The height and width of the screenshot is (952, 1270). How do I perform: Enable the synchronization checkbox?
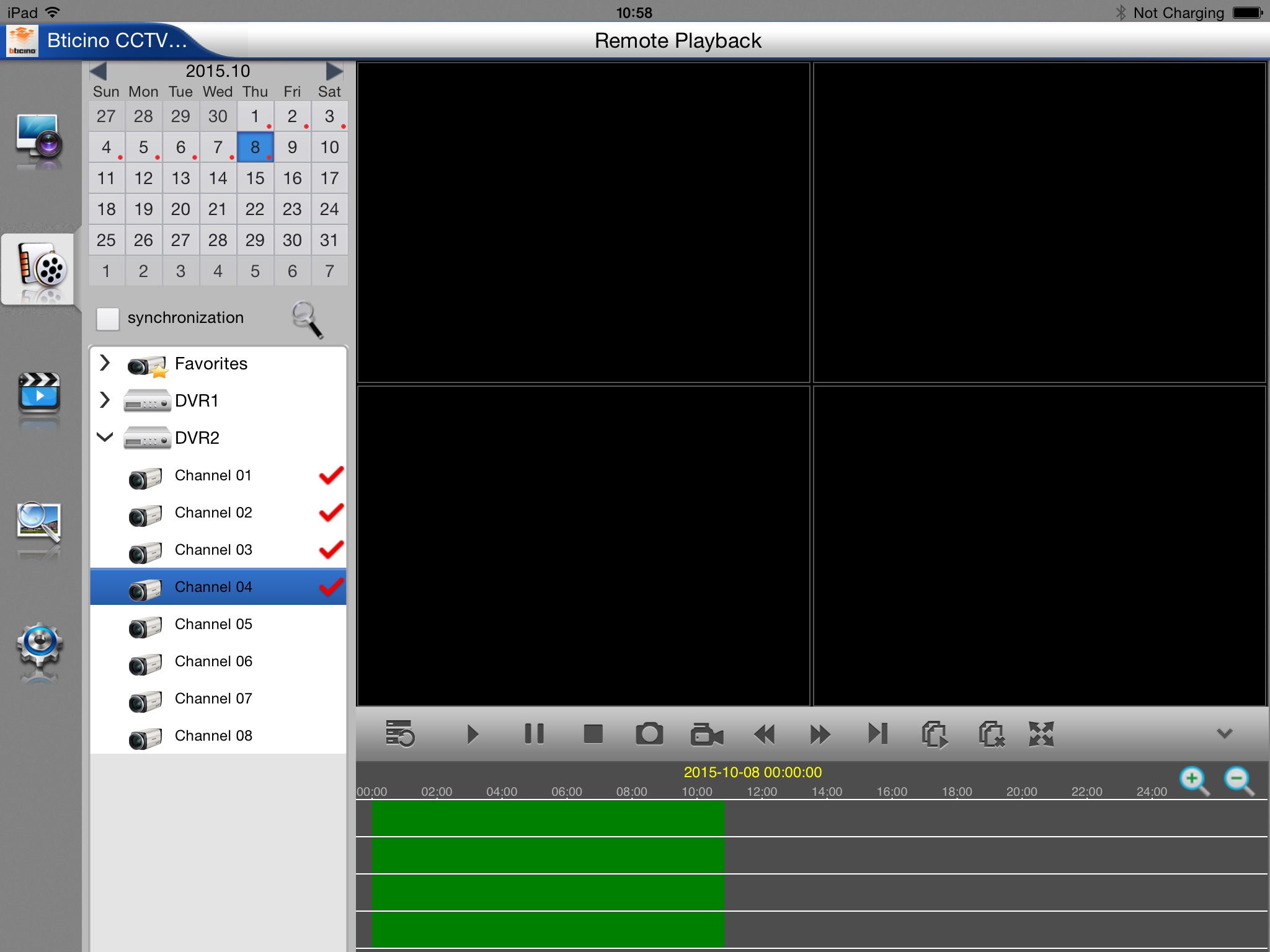[108, 319]
